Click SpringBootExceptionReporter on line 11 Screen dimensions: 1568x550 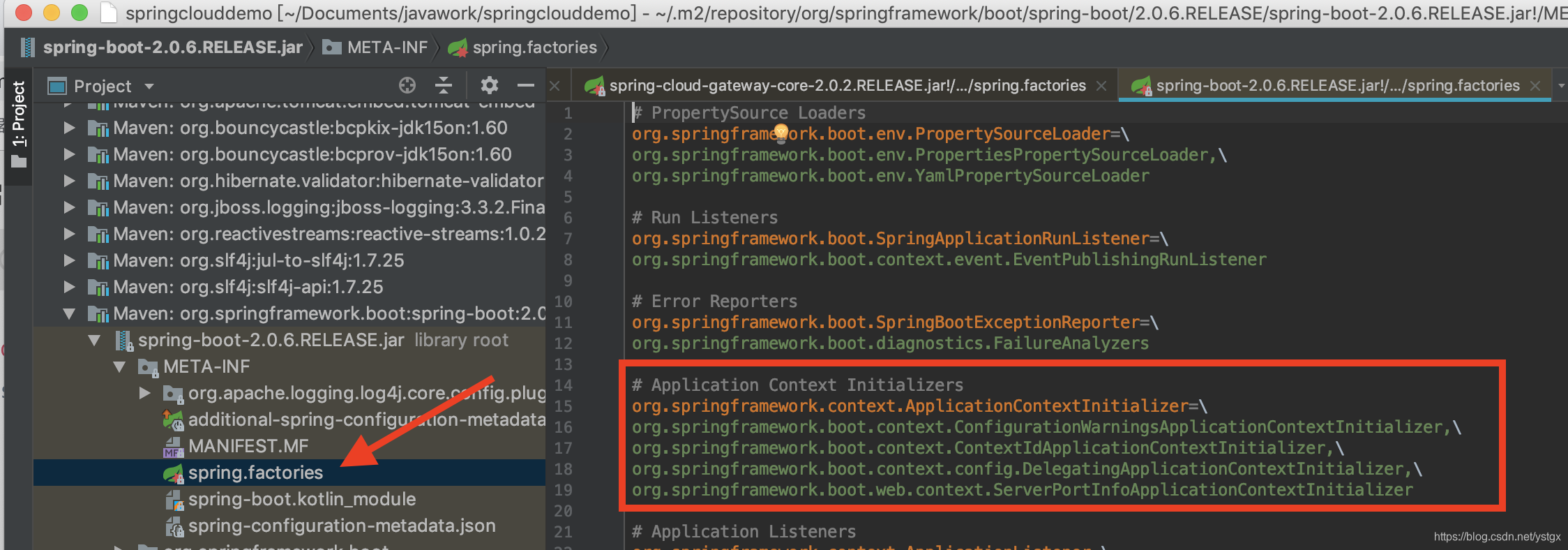point(1008,322)
